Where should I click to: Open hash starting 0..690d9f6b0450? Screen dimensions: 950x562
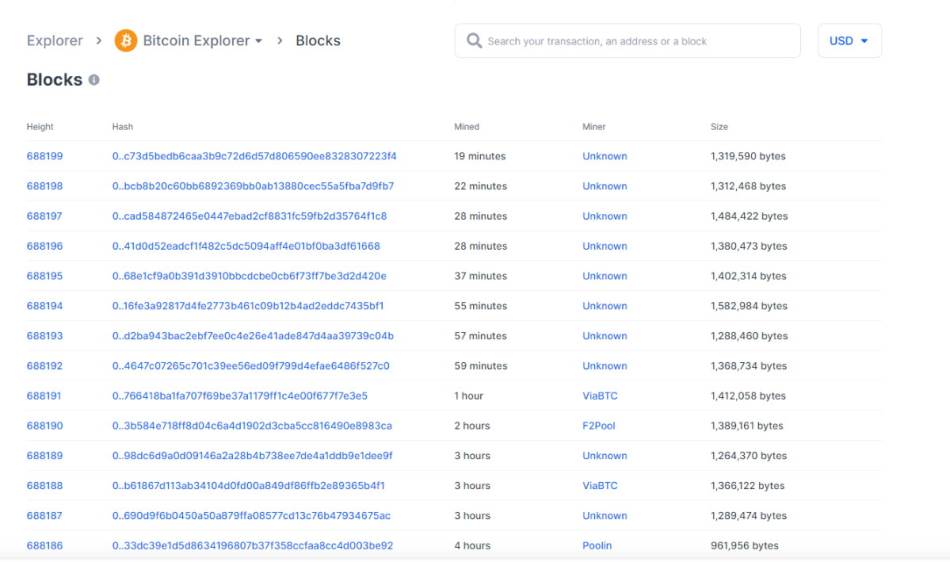251,516
